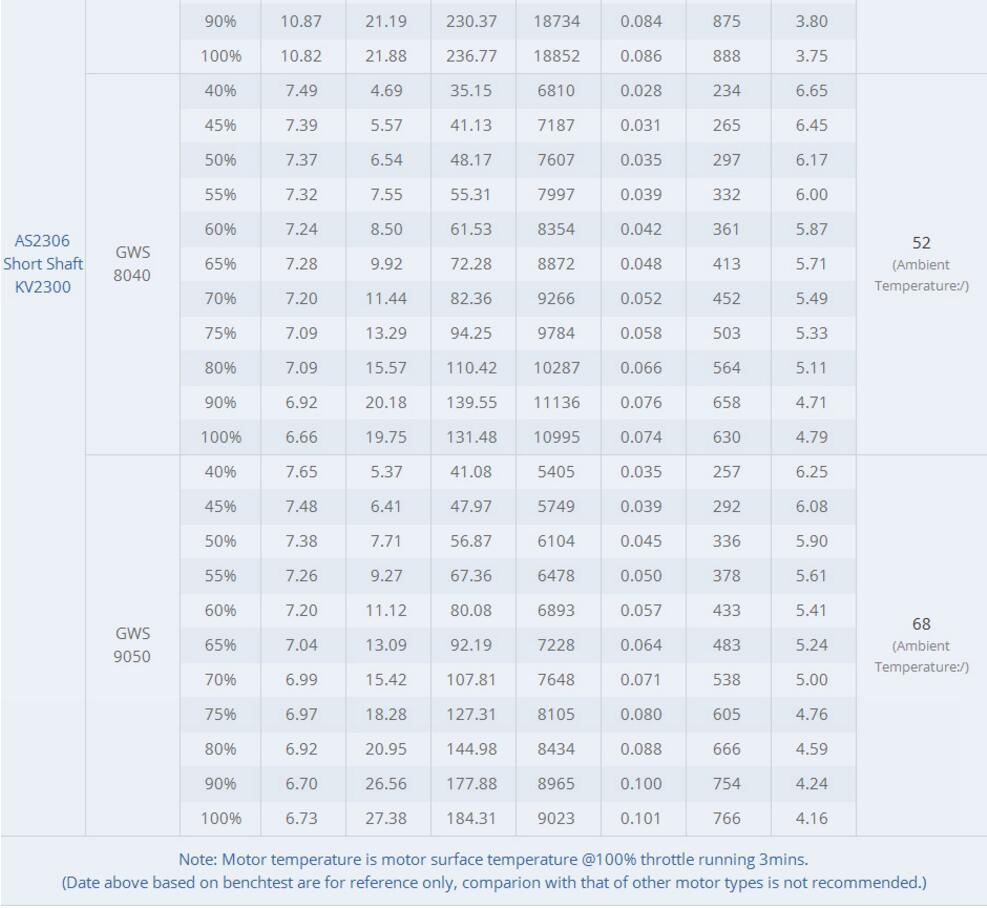987x908 pixels.
Task: Click the AS2306 Short Shaft KV2300 link
Action: (42, 264)
